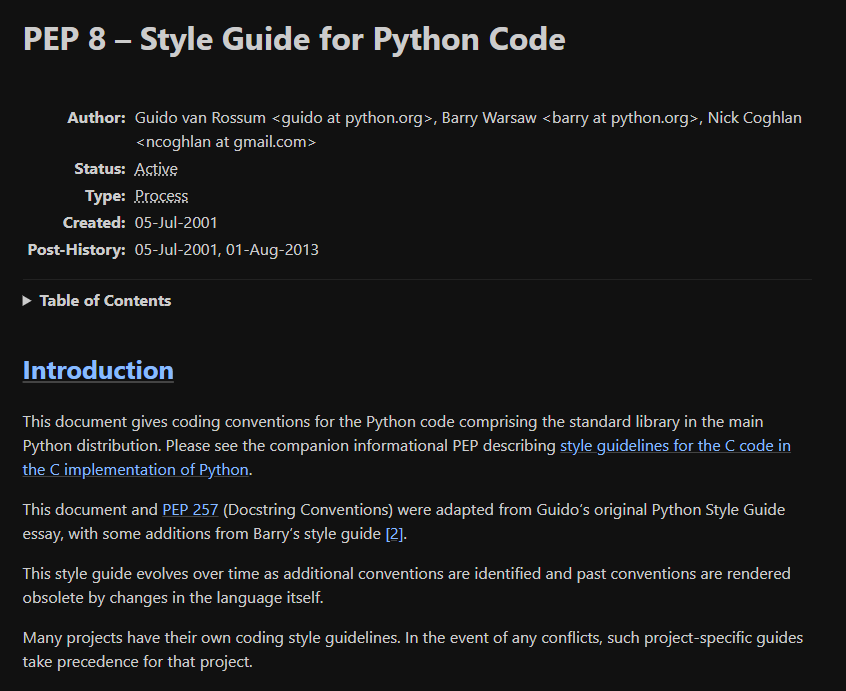This screenshot has height=691, width=846.
Task: Click the 'Author:' field label
Action: coord(96,118)
